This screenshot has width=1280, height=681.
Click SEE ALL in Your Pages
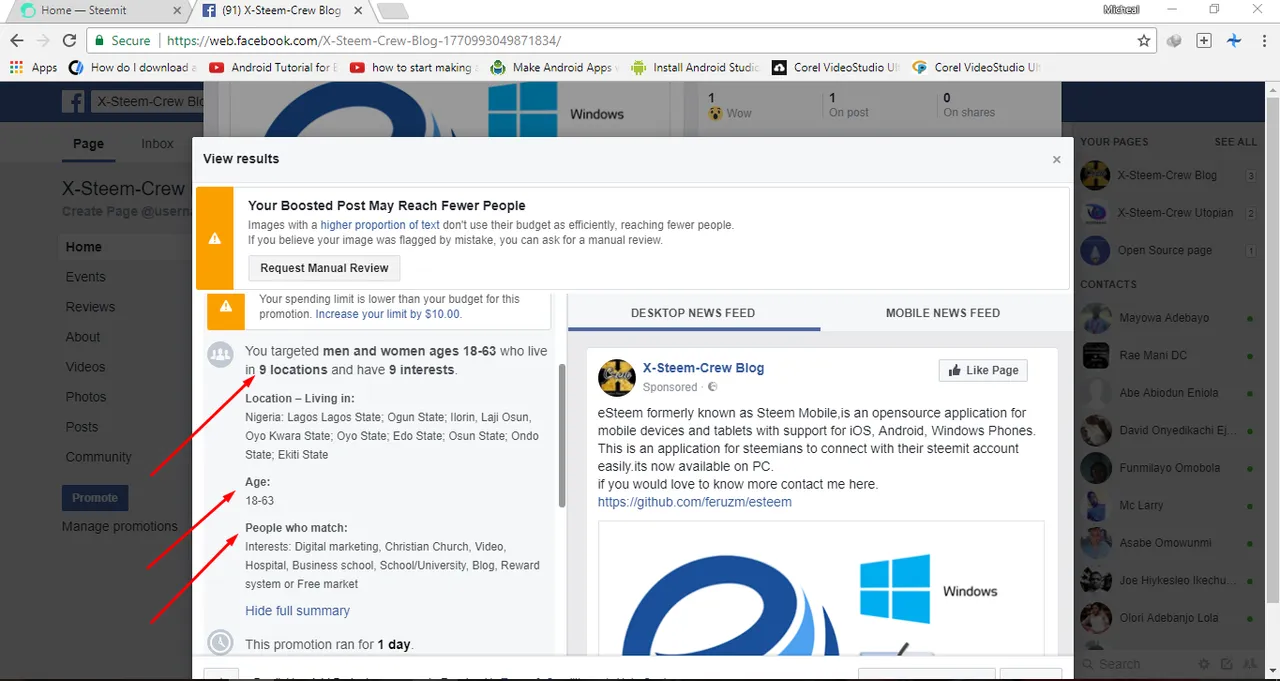pyautogui.click(x=1235, y=142)
